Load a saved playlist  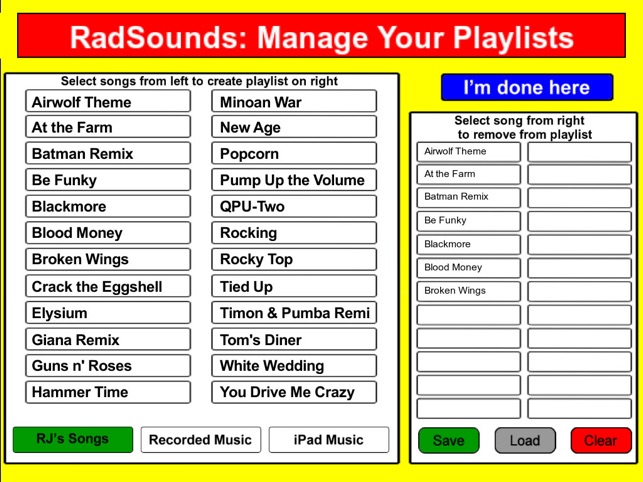pos(525,441)
